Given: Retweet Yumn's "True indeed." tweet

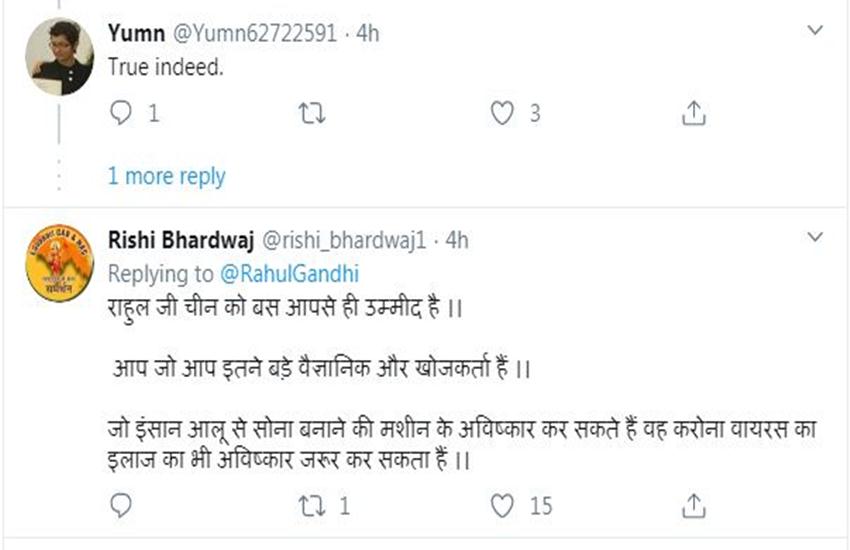Looking at the screenshot, I should 312,114.
